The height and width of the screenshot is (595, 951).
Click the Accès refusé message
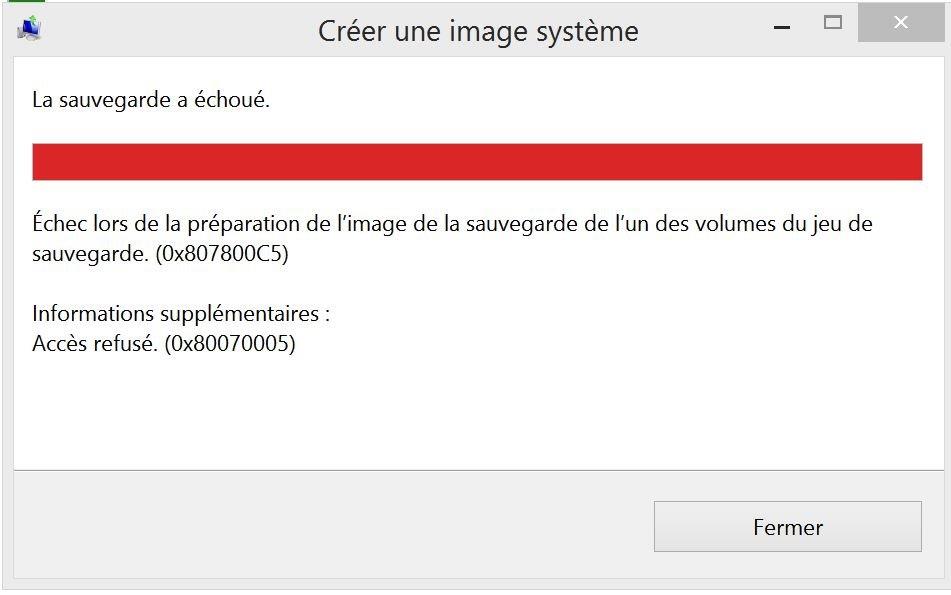pos(95,344)
